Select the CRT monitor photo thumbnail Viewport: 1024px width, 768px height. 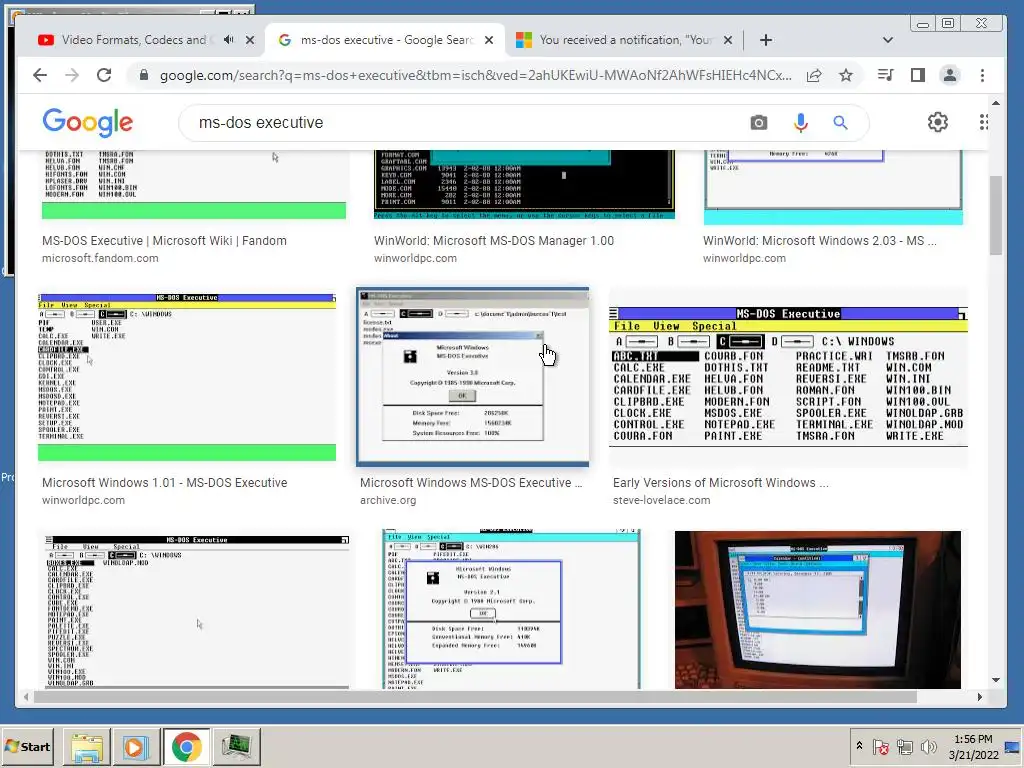click(818, 610)
